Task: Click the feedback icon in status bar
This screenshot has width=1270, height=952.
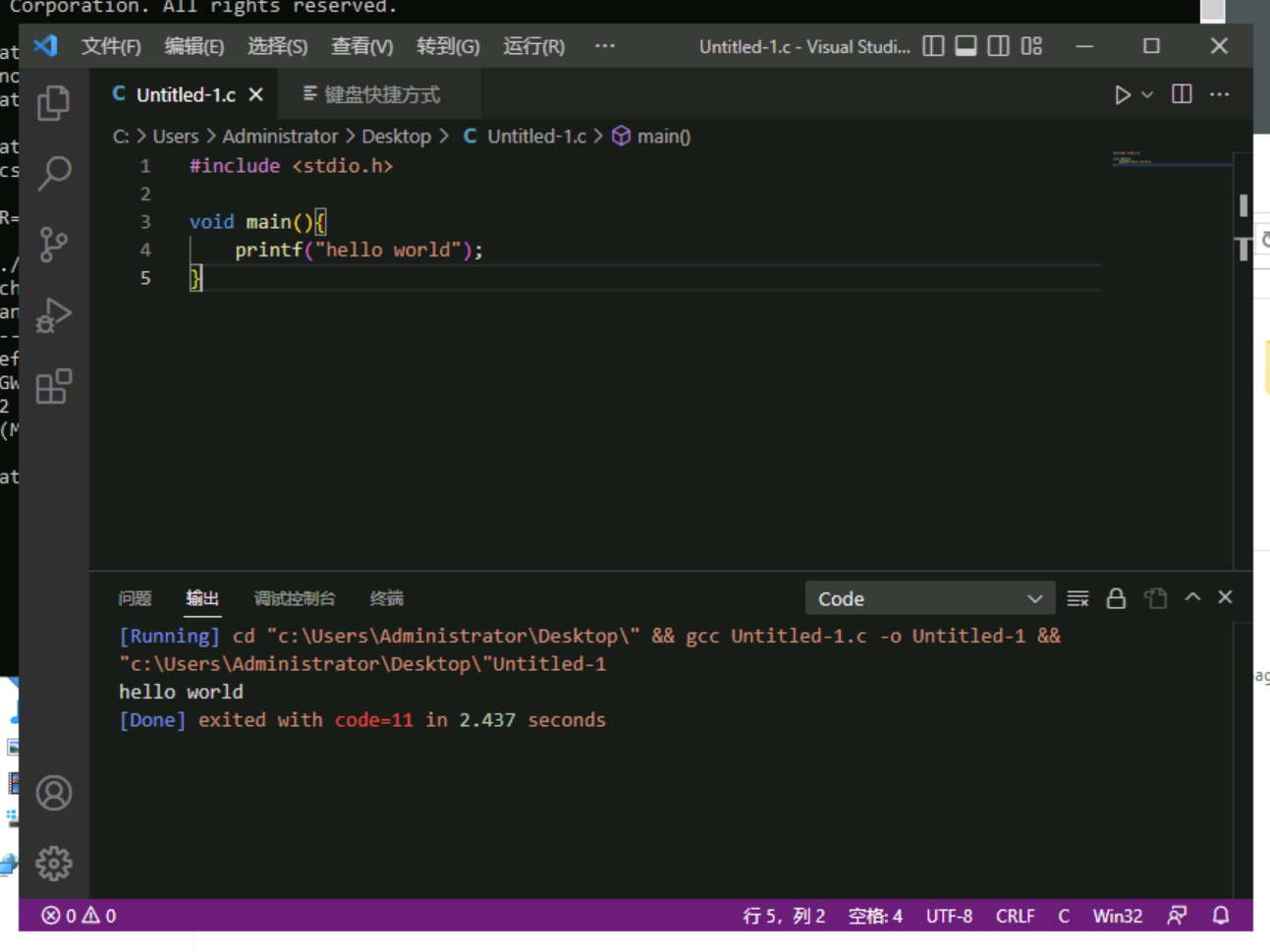Action: click(x=1177, y=916)
